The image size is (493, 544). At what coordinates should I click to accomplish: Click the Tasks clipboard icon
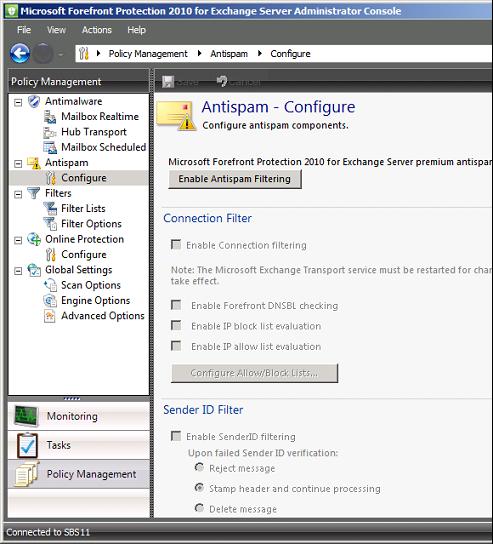tap(27, 445)
